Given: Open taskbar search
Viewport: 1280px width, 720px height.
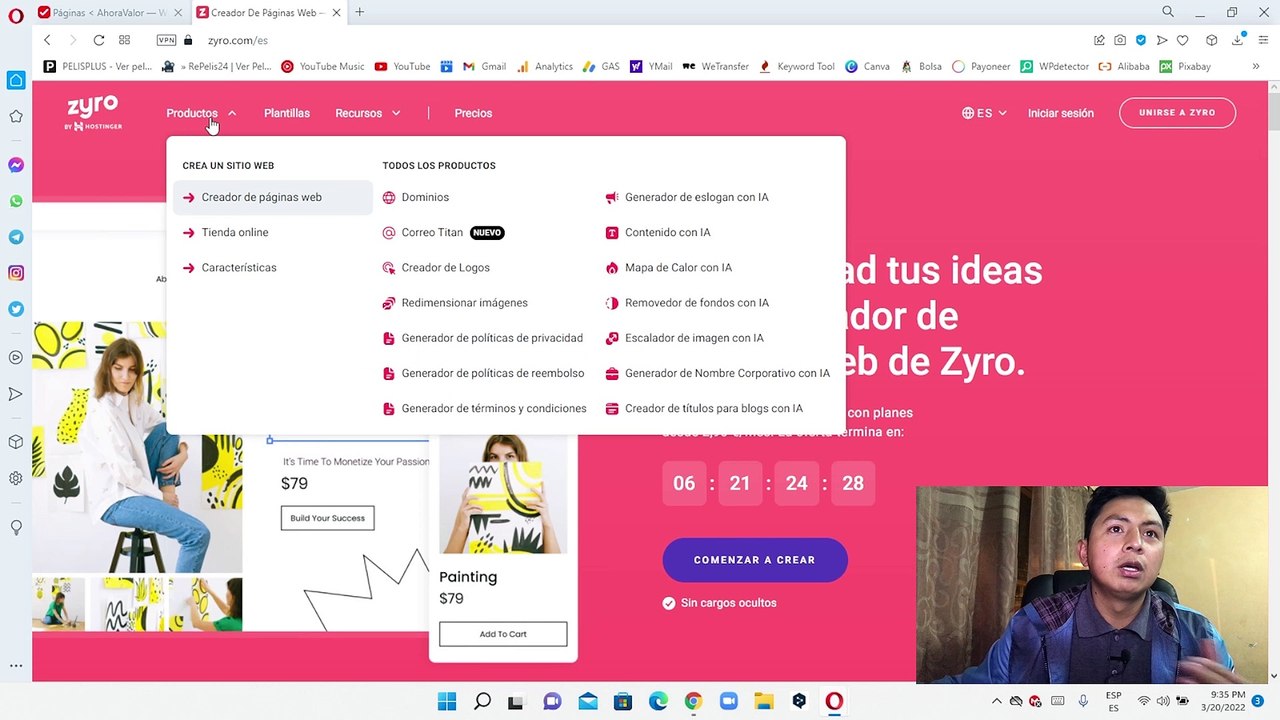Looking at the screenshot, I should click(482, 701).
